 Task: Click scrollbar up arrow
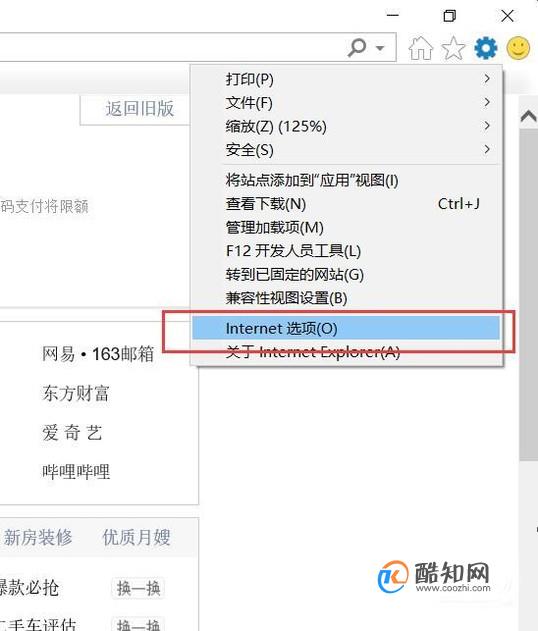tap(528, 116)
